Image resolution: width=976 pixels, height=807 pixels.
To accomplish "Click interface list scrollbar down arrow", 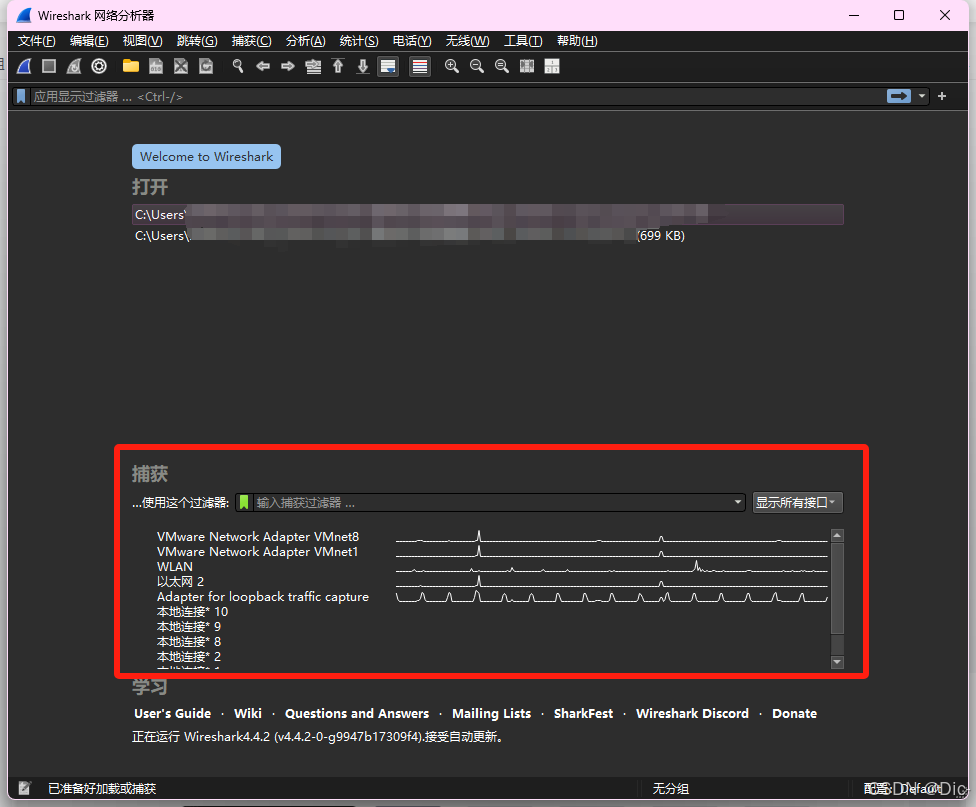I will coord(837,662).
